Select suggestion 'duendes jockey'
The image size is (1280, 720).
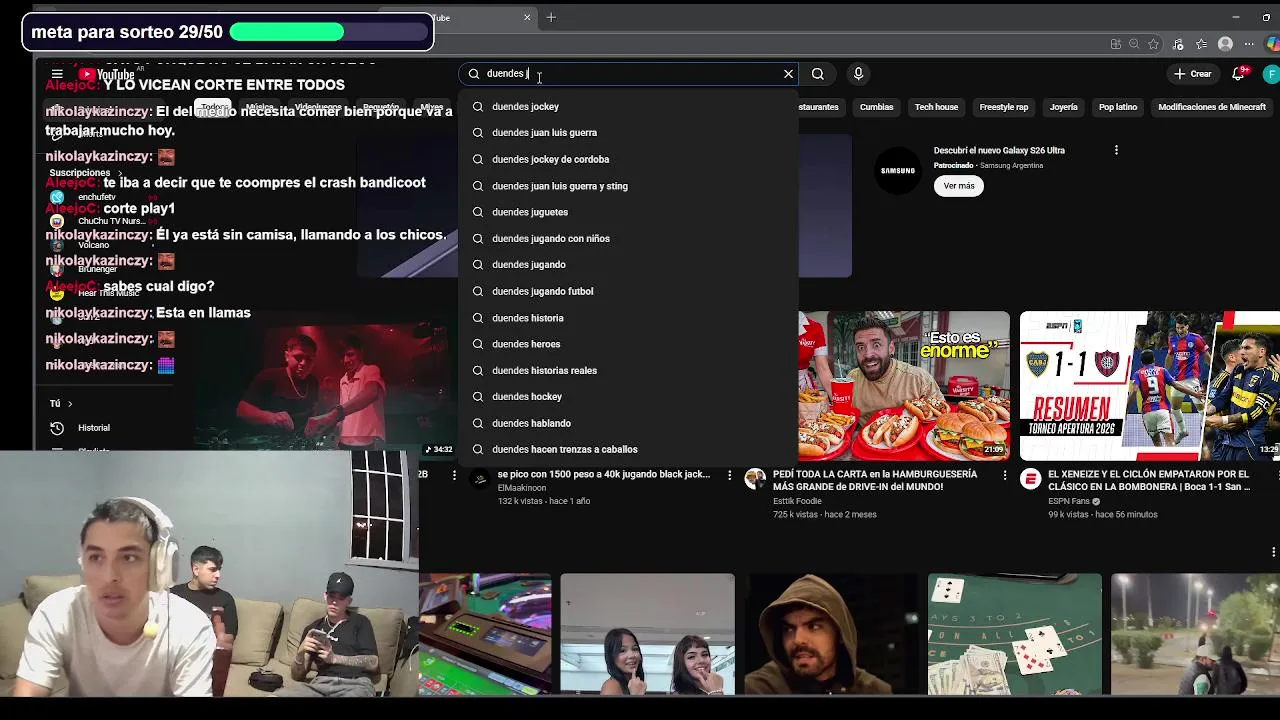pyautogui.click(x=629, y=106)
